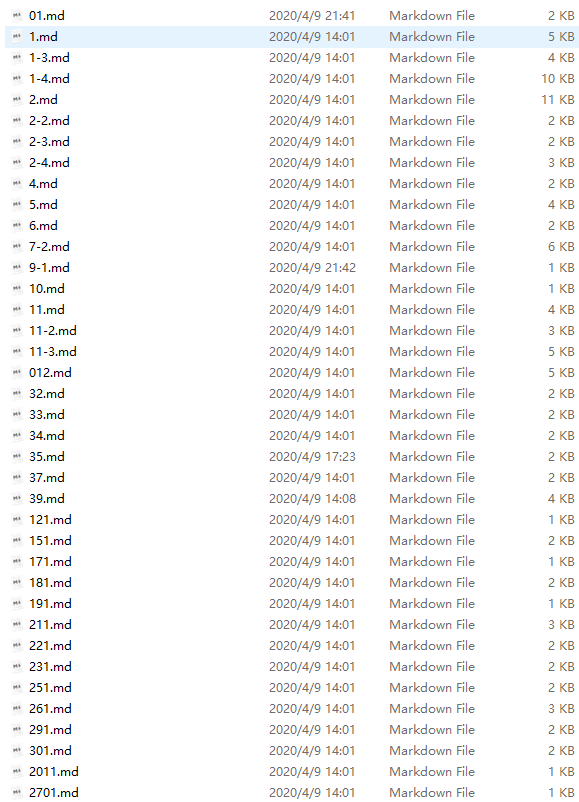Click the file name 9-1.md
The height and width of the screenshot is (802, 579).
click(49, 268)
